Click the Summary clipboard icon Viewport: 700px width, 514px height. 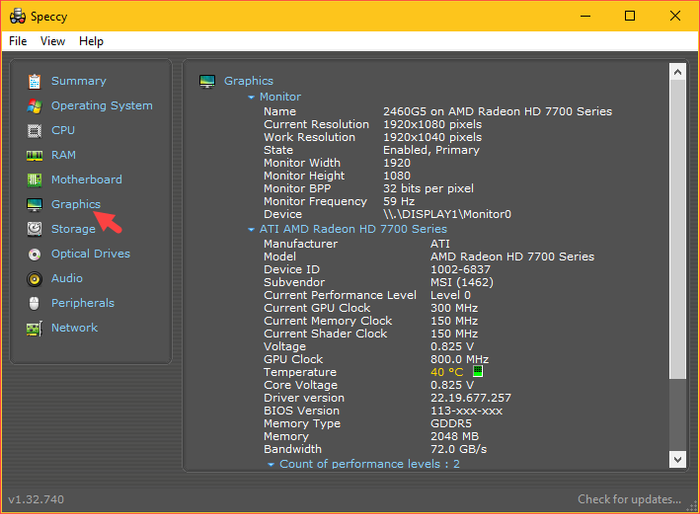[x=34, y=81]
